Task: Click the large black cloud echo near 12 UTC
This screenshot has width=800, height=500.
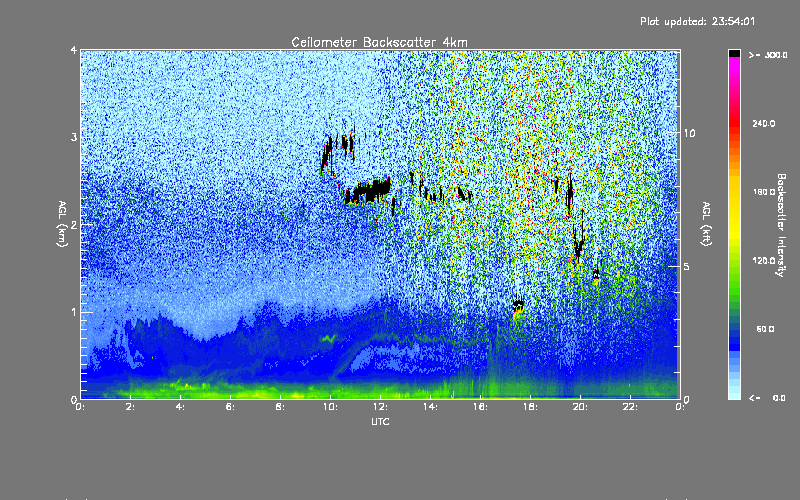Action: tap(368, 191)
